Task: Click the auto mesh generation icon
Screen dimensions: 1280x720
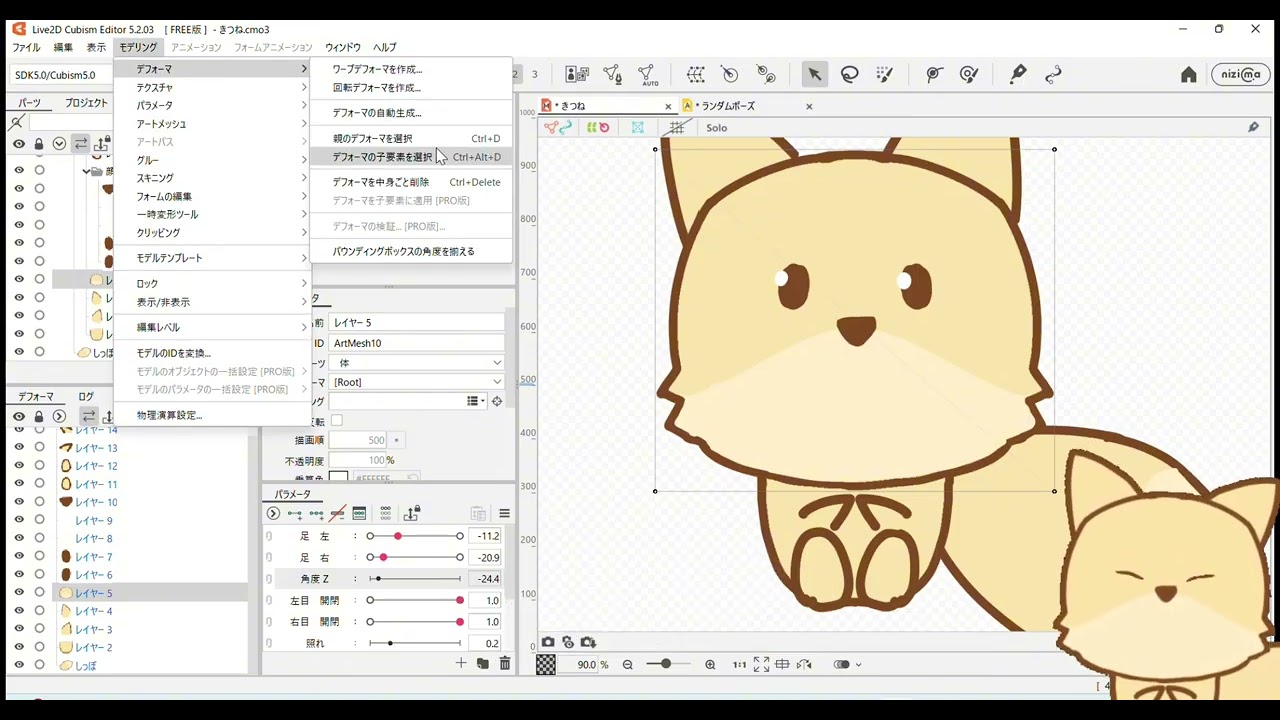Action: coord(647,74)
